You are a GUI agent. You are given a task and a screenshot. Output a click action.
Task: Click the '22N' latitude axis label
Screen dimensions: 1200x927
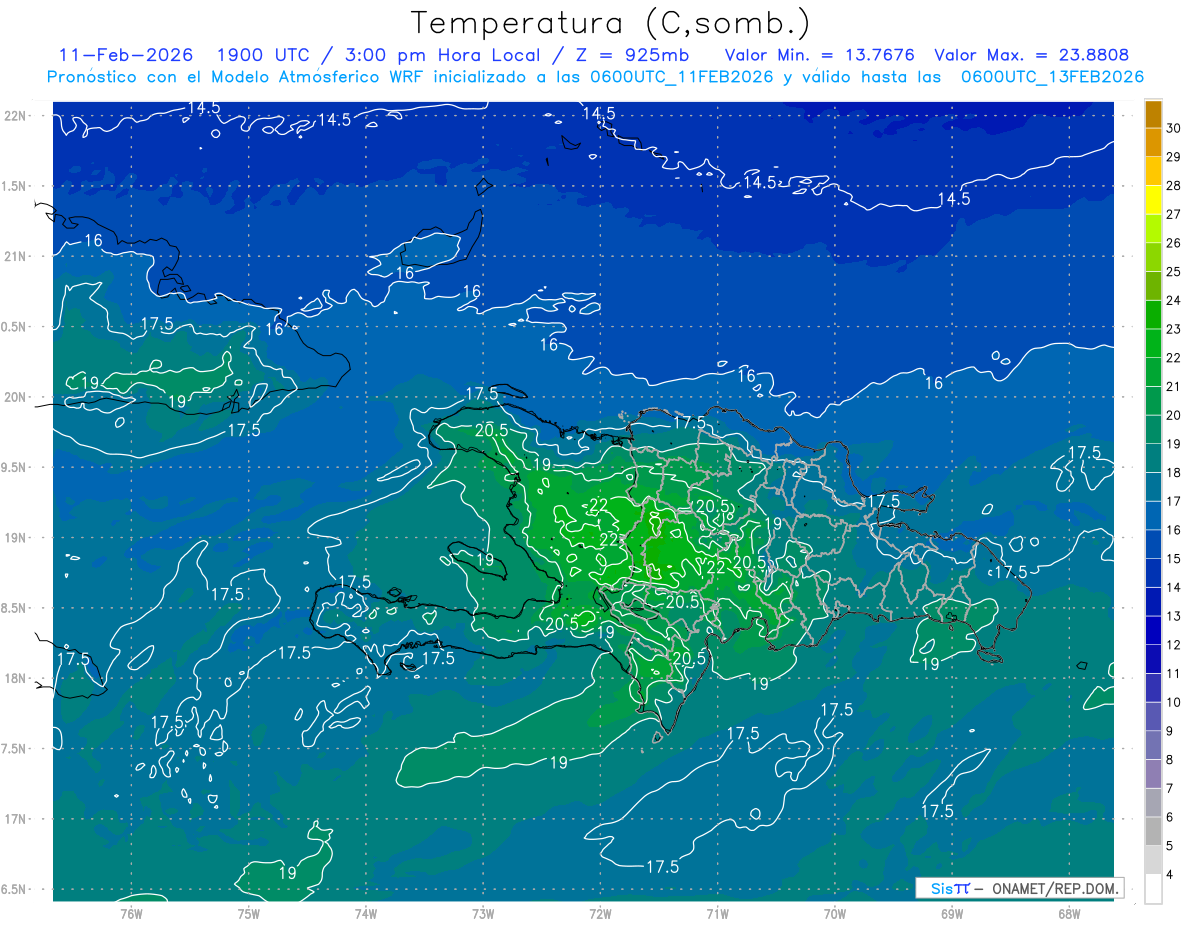click(15, 116)
